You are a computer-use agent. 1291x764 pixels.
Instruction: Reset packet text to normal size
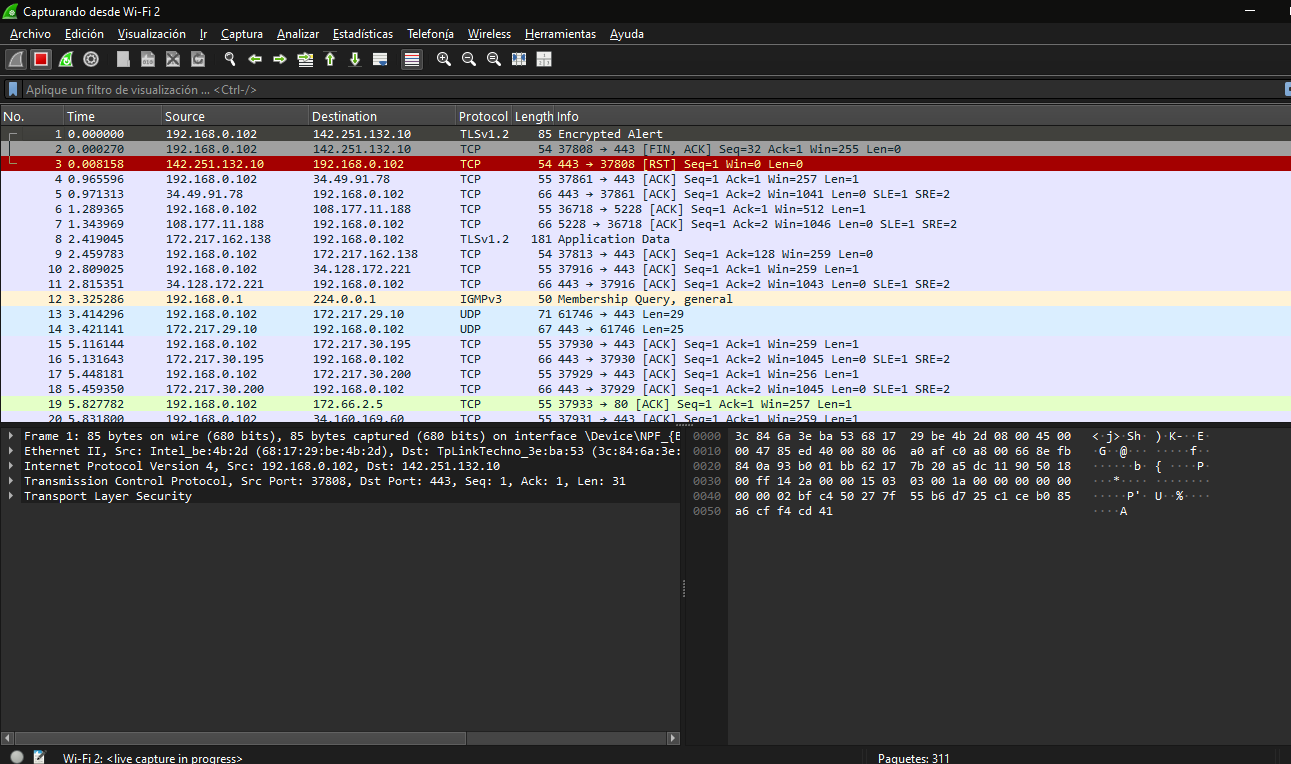[494, 59]
